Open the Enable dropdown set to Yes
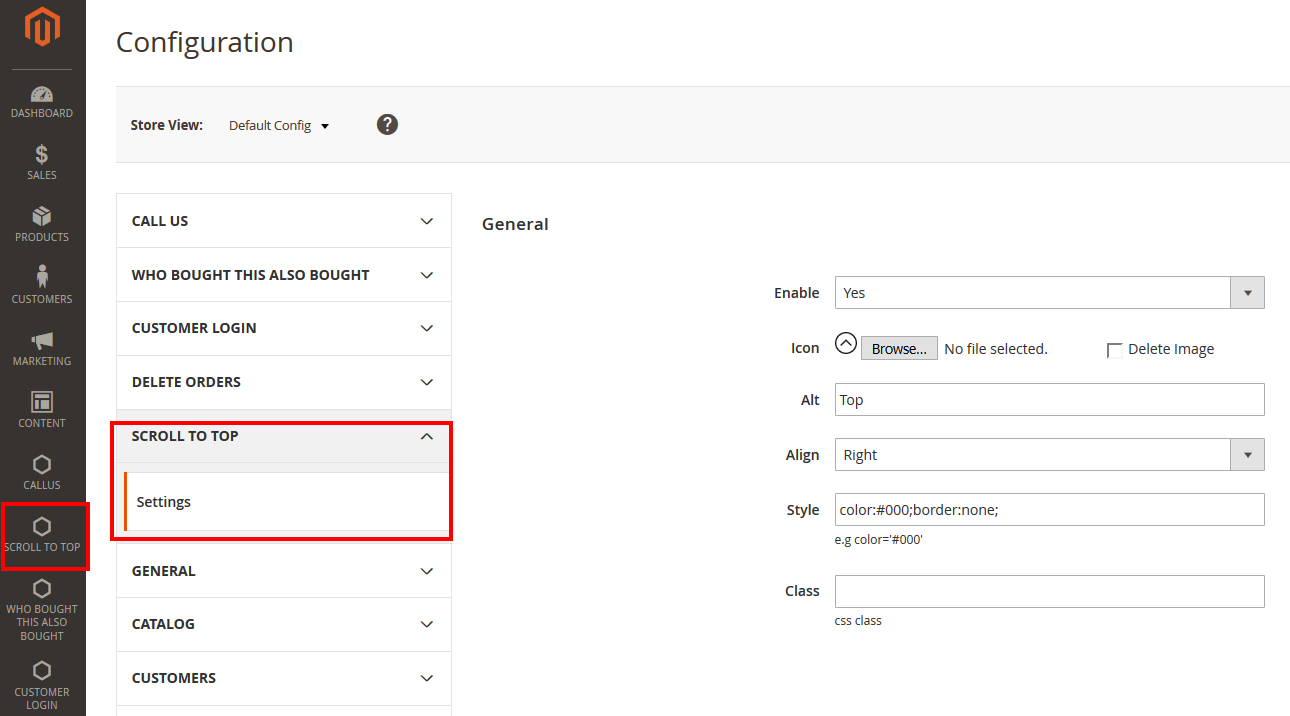 [1048, 293]
